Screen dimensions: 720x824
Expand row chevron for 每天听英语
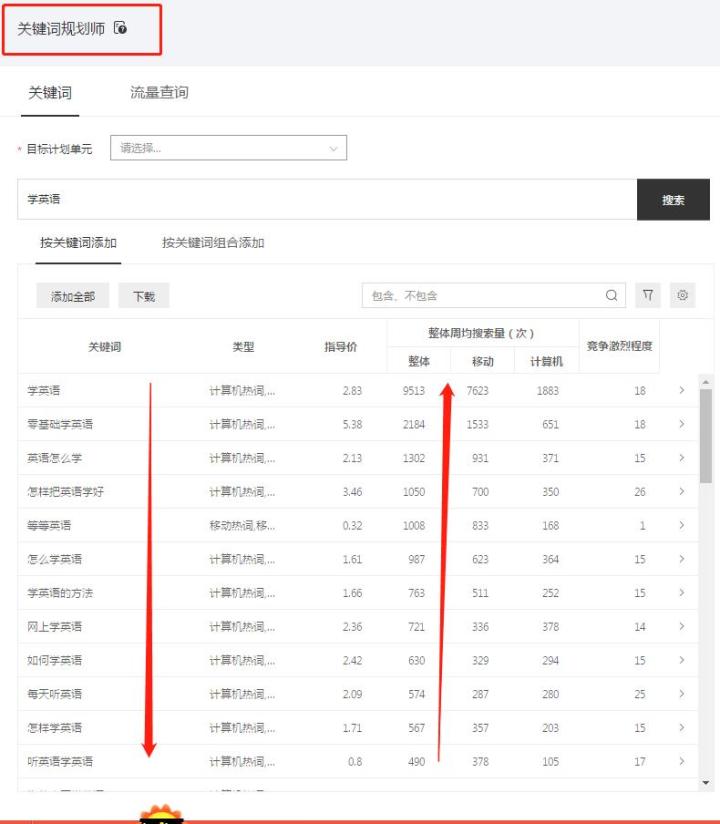(682, 694)
